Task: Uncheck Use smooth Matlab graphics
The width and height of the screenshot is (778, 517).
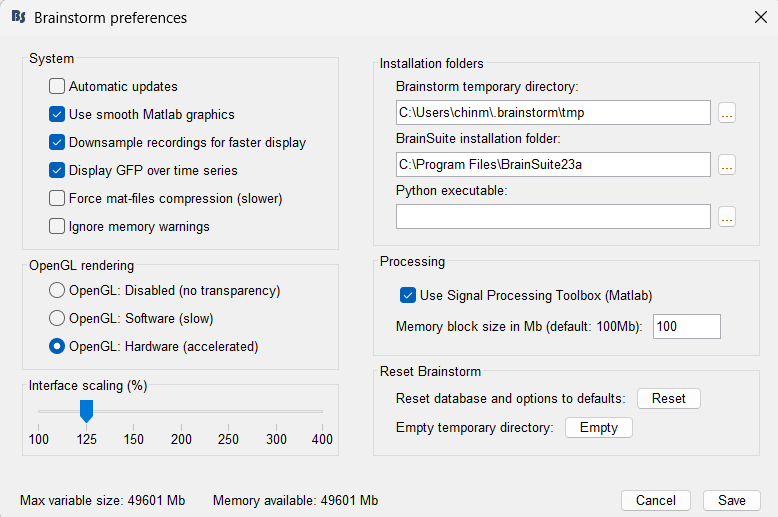Action: click(x=57, y=115)
